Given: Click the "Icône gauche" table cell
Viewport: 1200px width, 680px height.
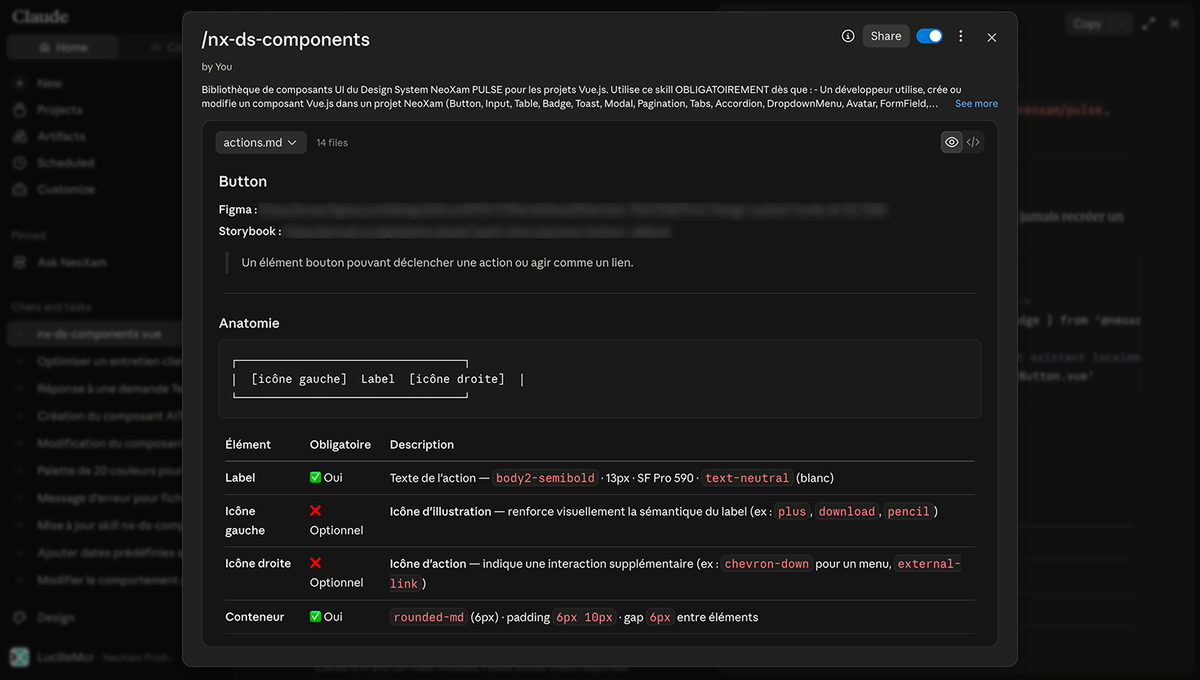Looking at the screenshot, I should click(x=245, y=520).
